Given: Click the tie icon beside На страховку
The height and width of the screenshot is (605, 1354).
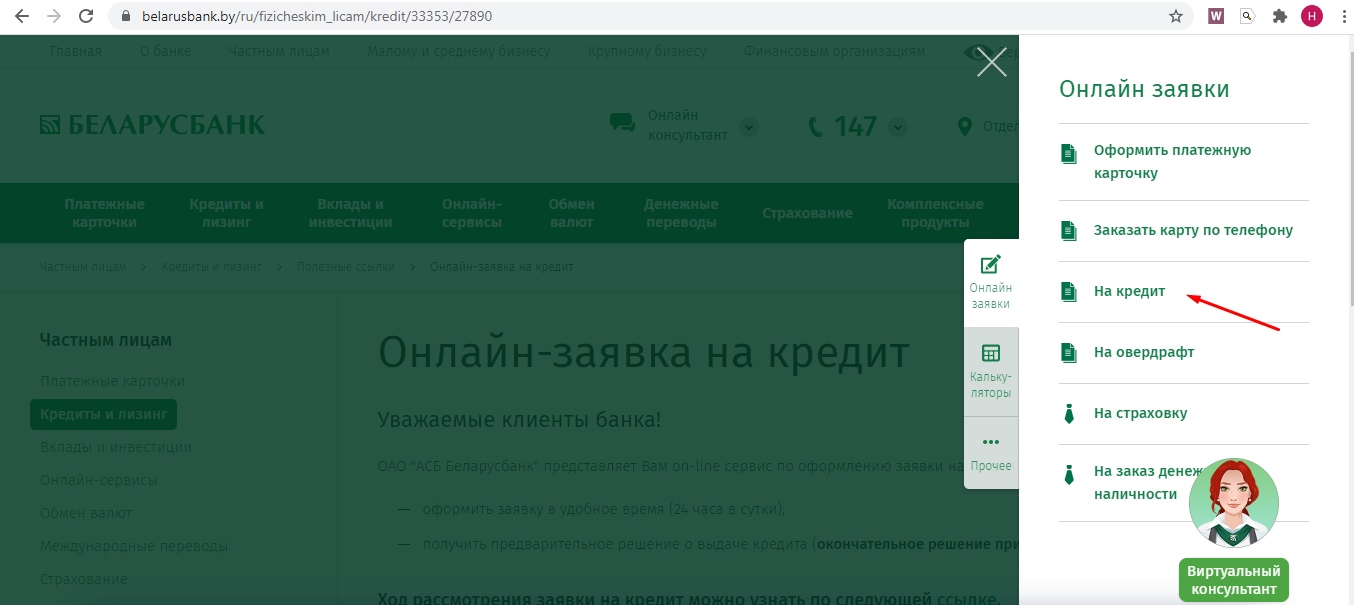Looking at the screenshot, I should [1069, 414].
